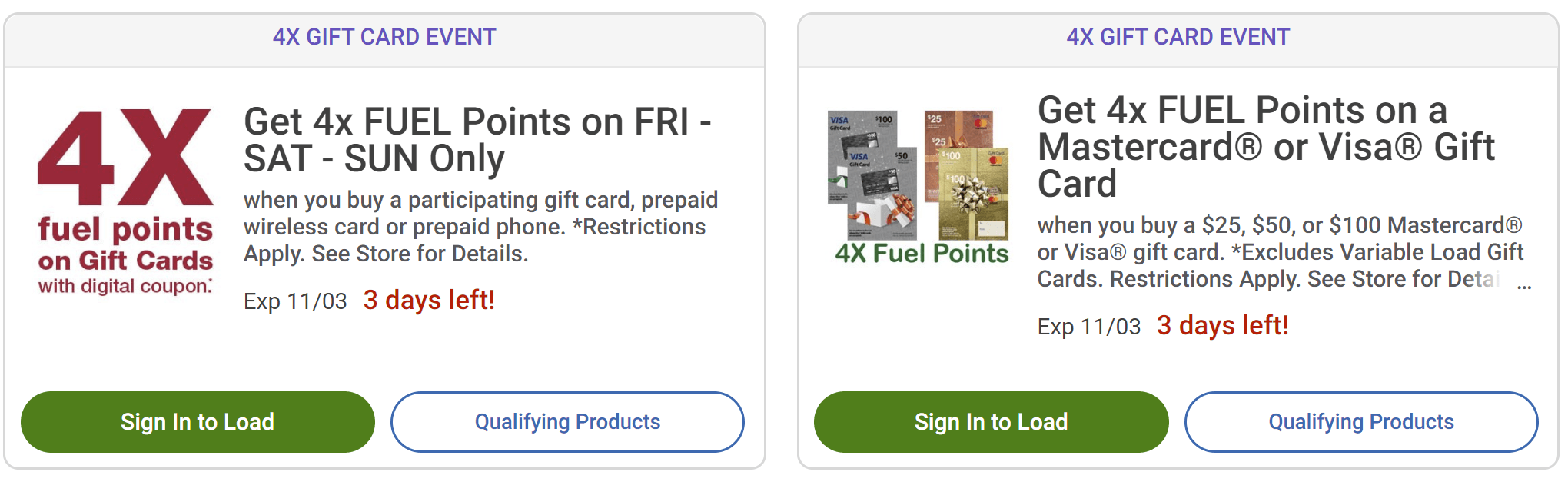Expand the truncated description ellipsis
This screenshot has width=1568, height=482.
1523,286
